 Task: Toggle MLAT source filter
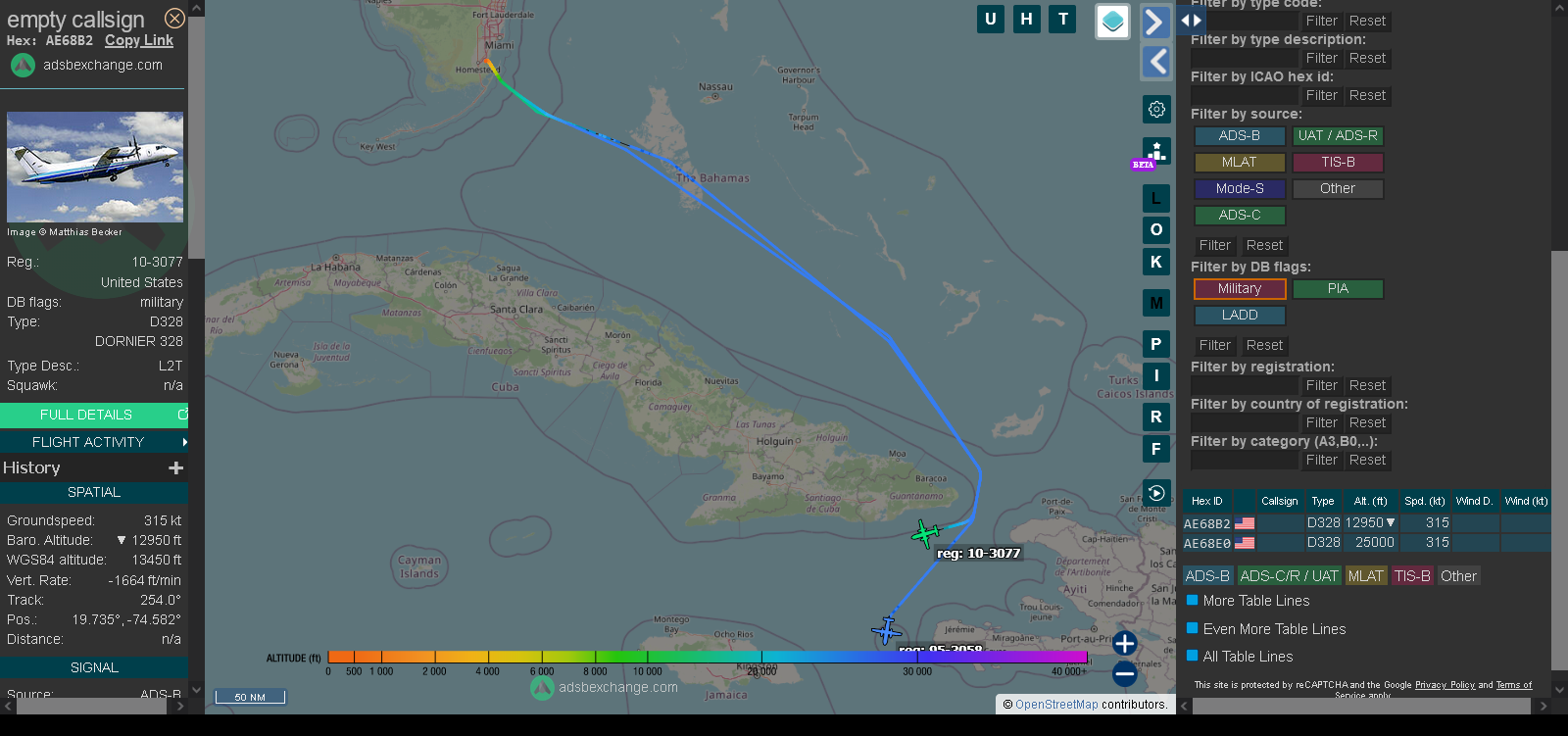click(x=1240, y=163)
